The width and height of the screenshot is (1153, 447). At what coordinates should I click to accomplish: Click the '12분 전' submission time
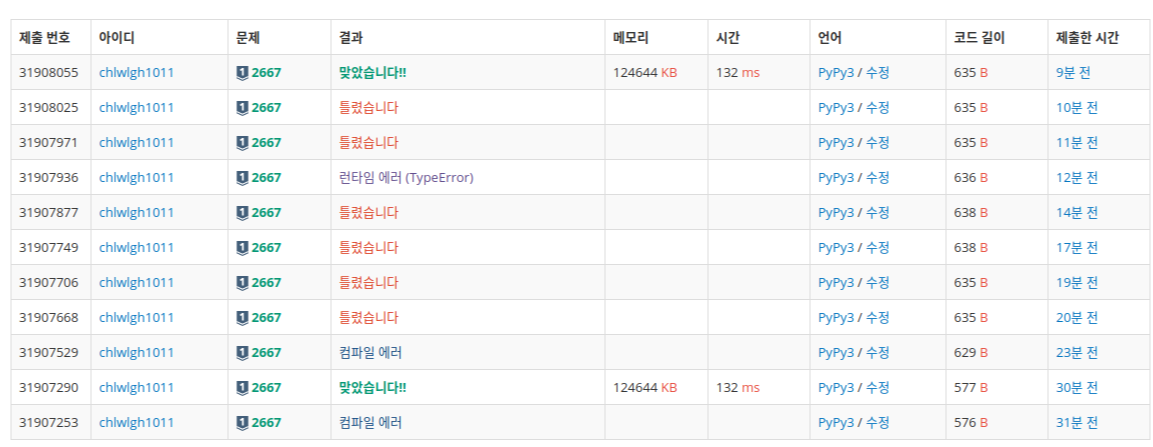1077,177
